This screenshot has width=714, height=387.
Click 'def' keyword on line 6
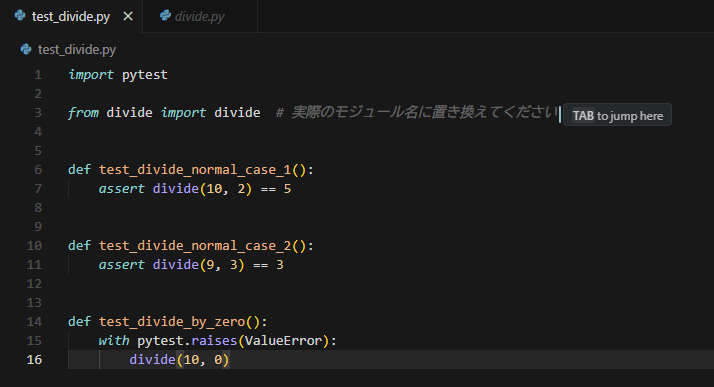[79, 170]
